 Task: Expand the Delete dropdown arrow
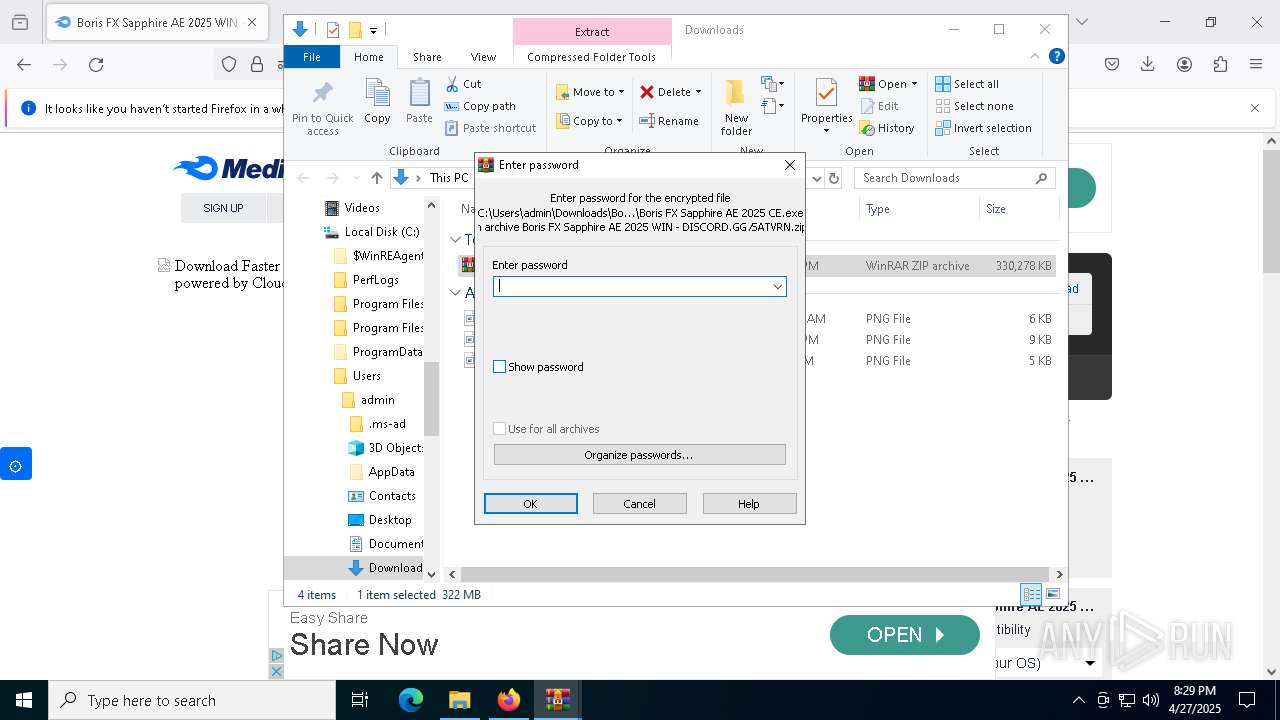click(698, 92)
